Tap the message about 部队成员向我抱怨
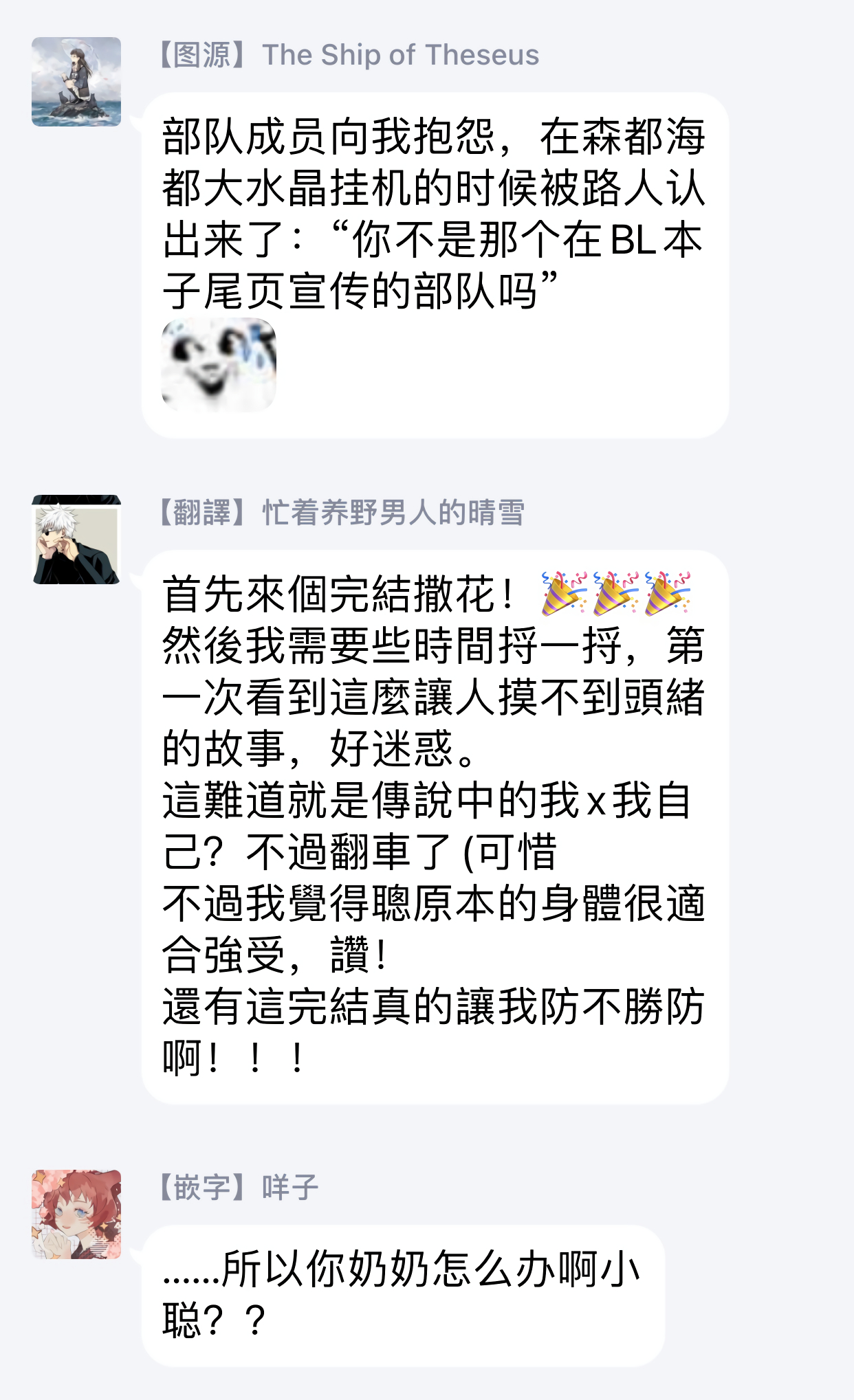Image resolution: width=854 pixels, height=1400 pixels. (x=435, y=265)
